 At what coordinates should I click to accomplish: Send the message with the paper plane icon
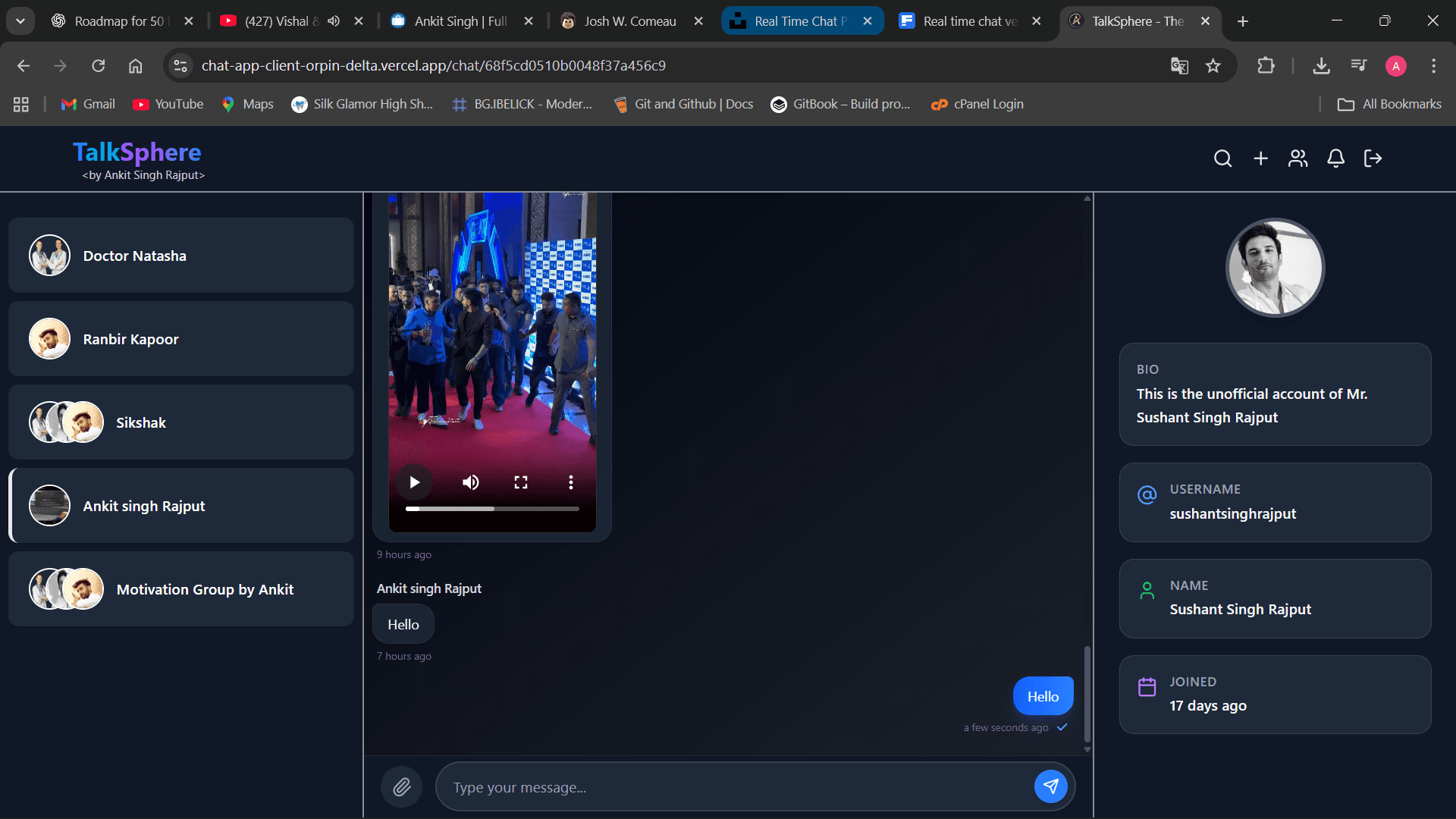pos(1051,786)
